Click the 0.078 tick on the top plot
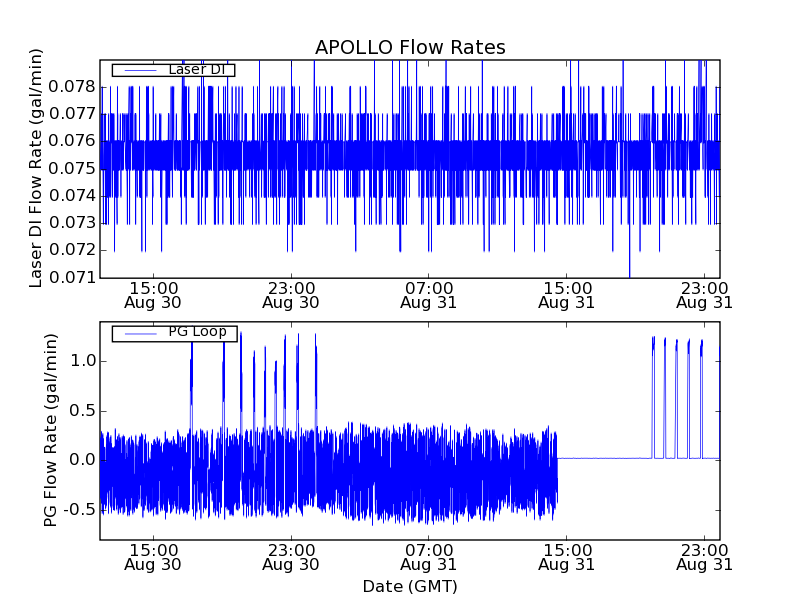 [x=73, y=87]
